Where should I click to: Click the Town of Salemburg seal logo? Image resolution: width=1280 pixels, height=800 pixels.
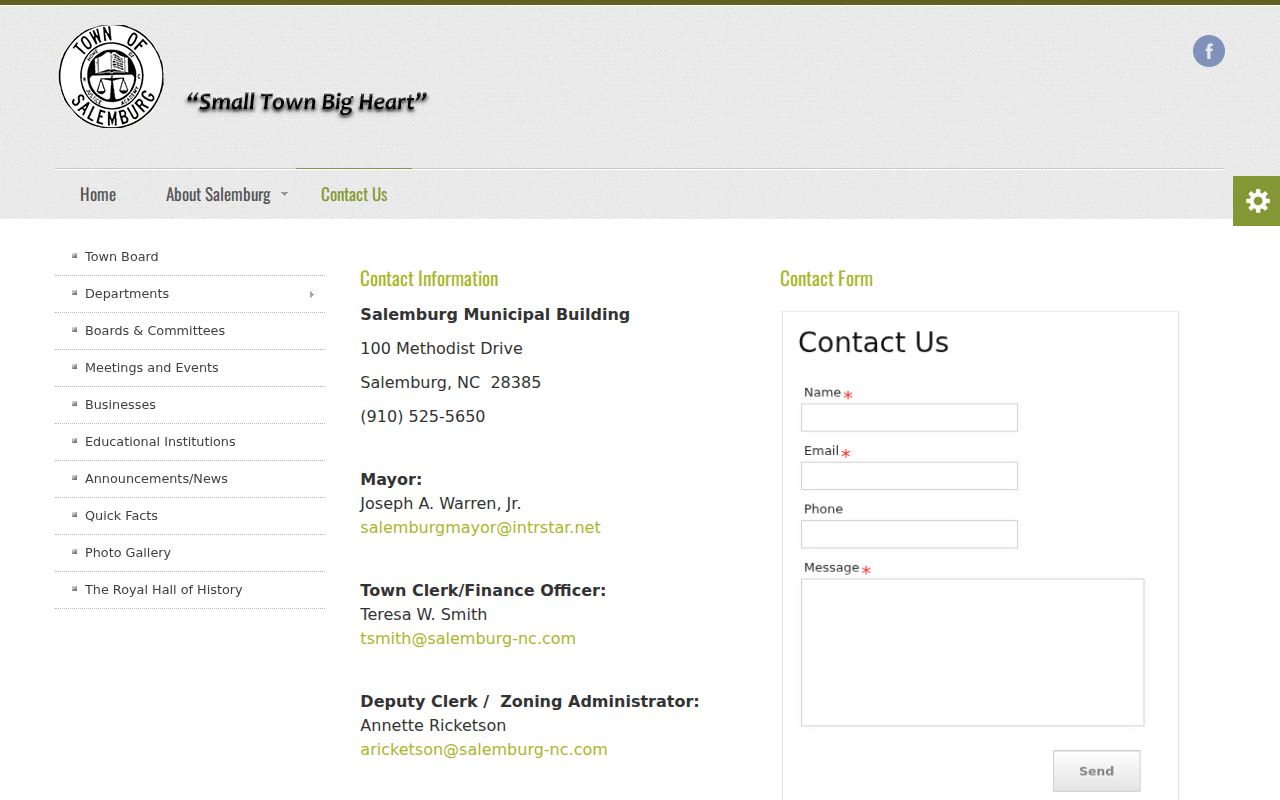(x=111, y=77)
